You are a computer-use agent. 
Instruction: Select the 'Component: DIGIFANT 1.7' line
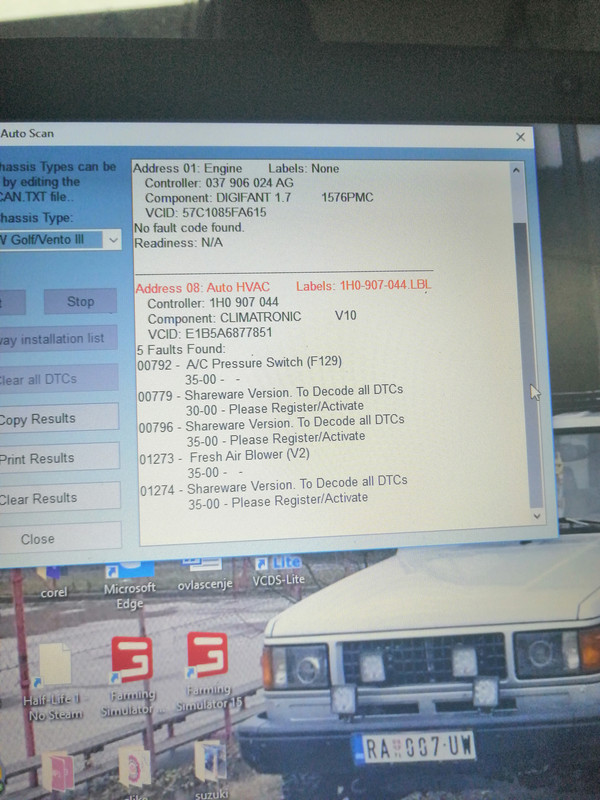(x=259, y=197)
